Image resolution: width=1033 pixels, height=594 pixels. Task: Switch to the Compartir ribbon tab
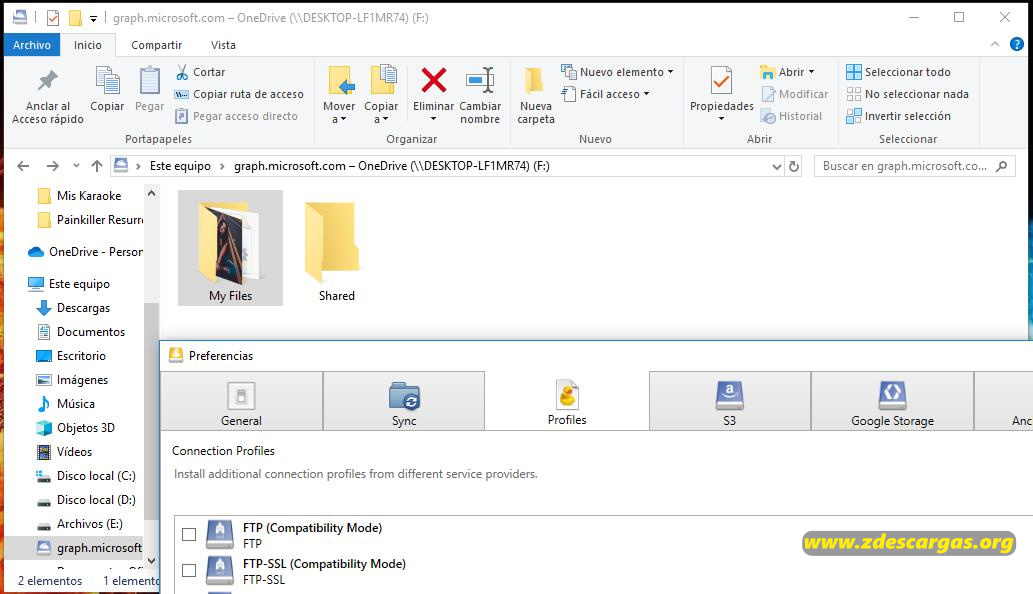click(x=156, y=45)
